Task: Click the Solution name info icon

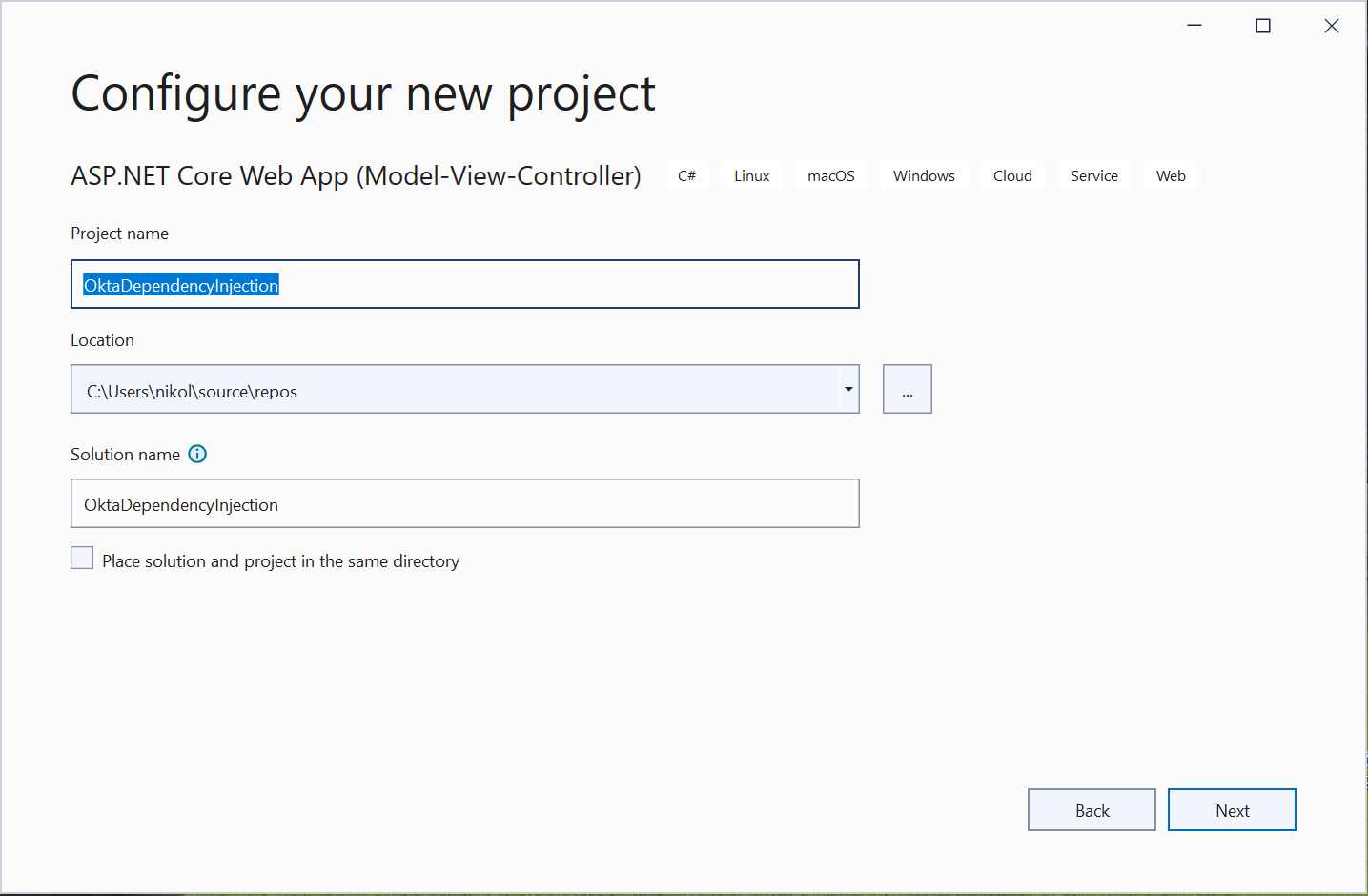Action: [197, 455]
